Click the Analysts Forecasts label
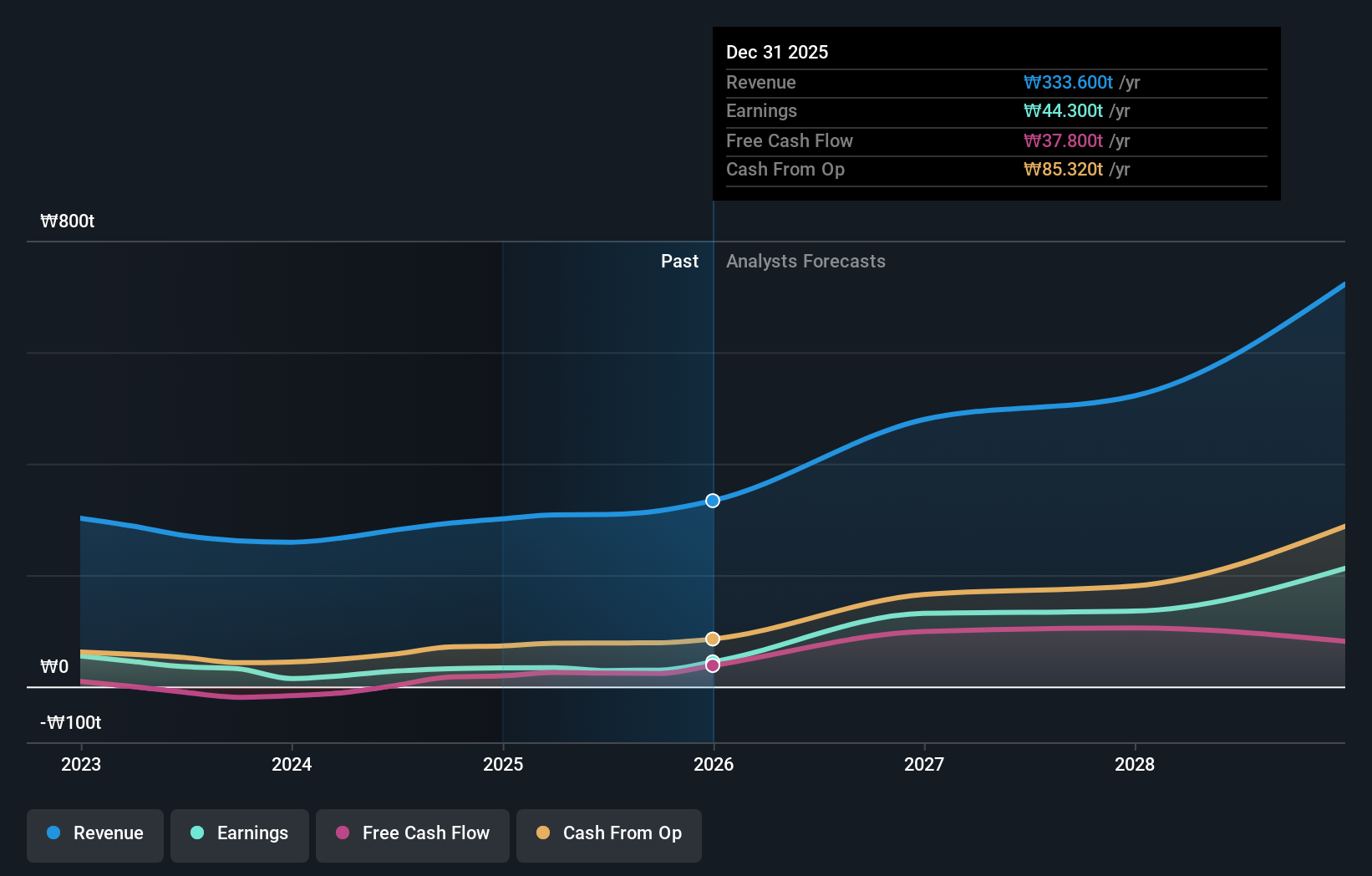The image size is (1372, 876). 805,262
